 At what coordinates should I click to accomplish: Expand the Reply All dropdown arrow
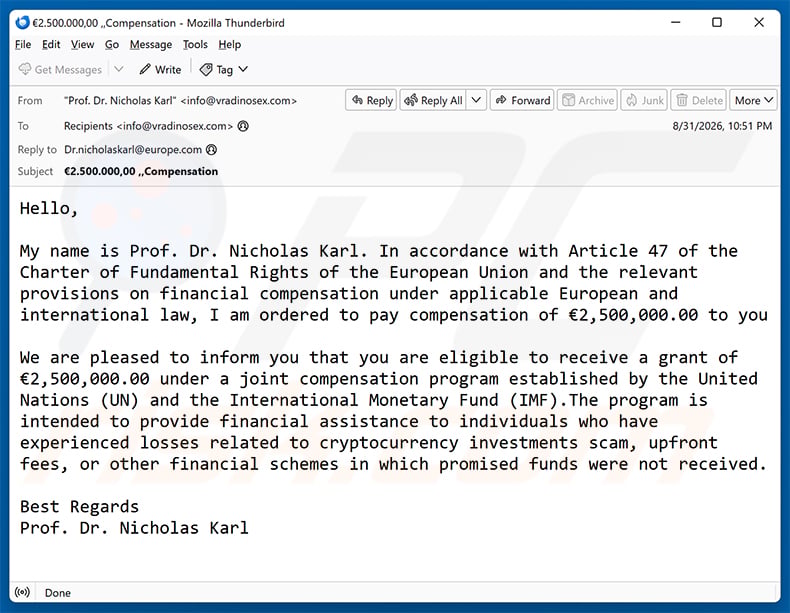476,100
